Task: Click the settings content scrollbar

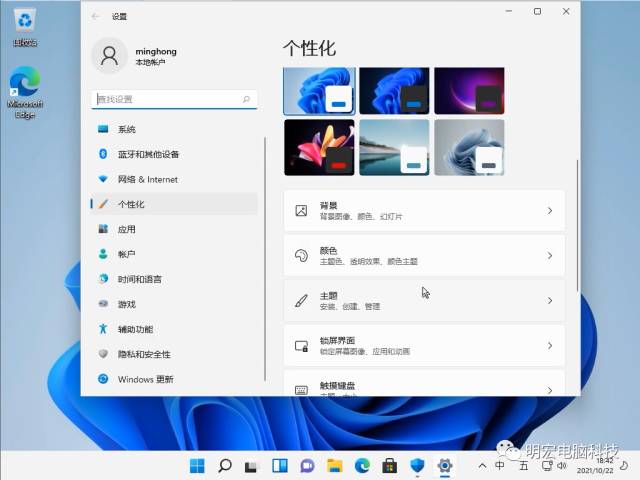Action: [577, 225]
